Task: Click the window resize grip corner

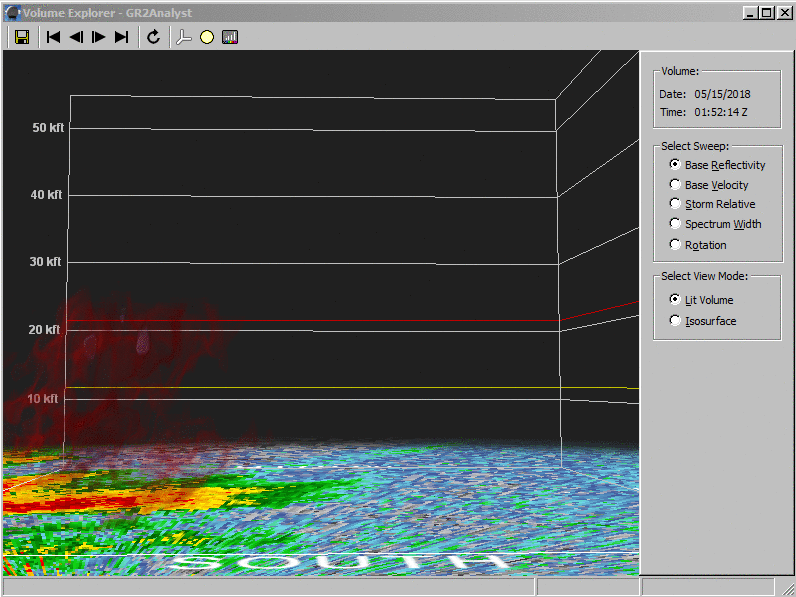Action: coord(788,589)
